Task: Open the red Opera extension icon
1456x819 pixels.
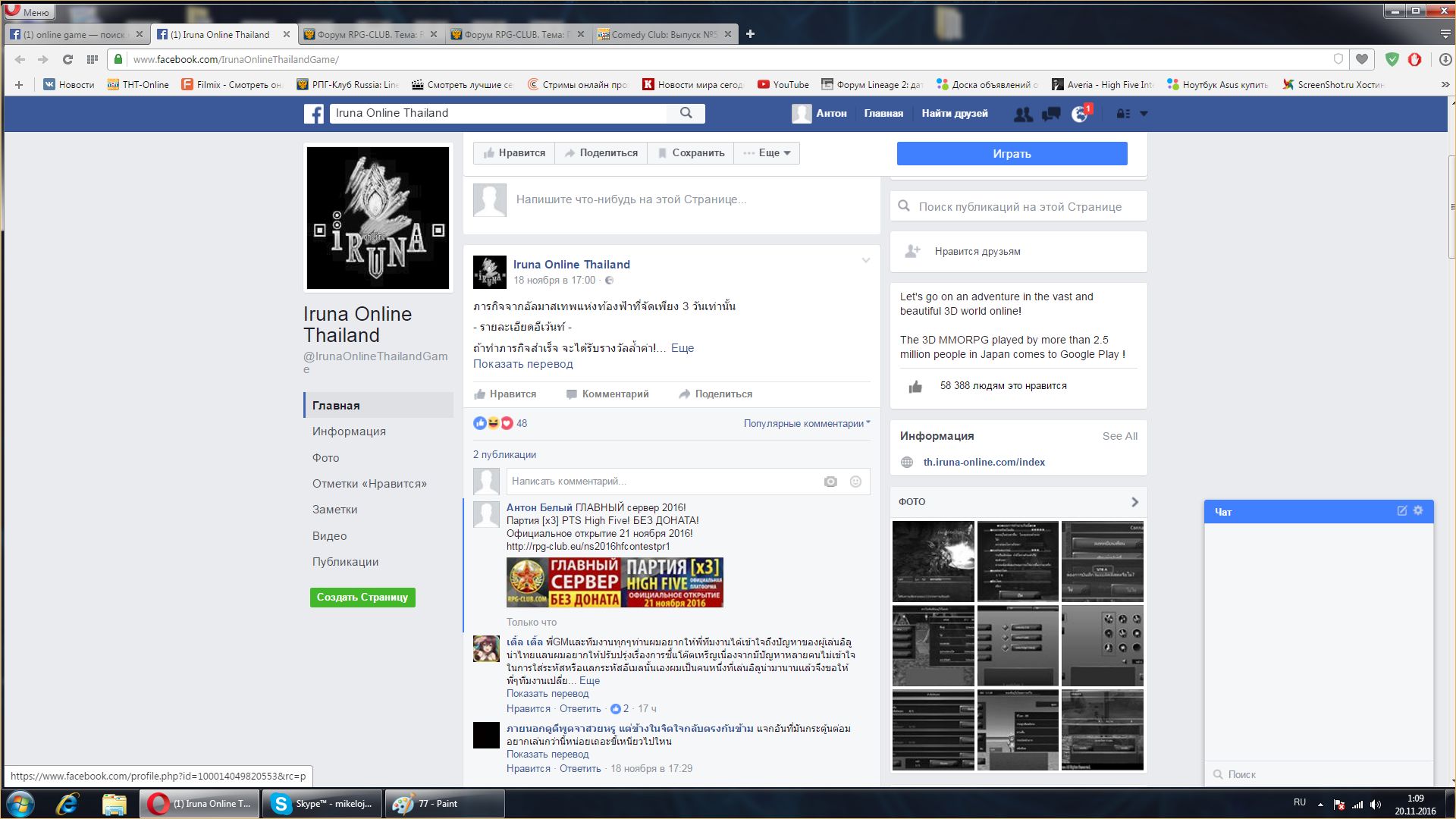Action: point(1414,59)
